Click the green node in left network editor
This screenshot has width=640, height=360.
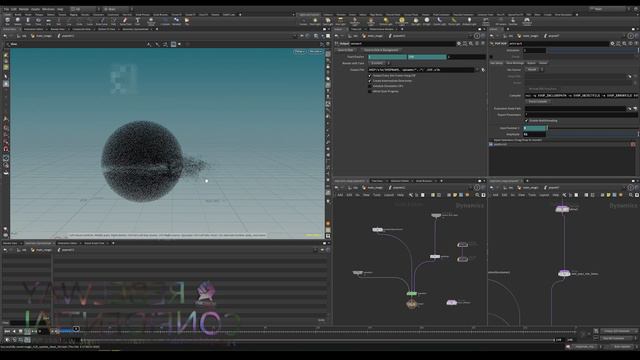411,293
